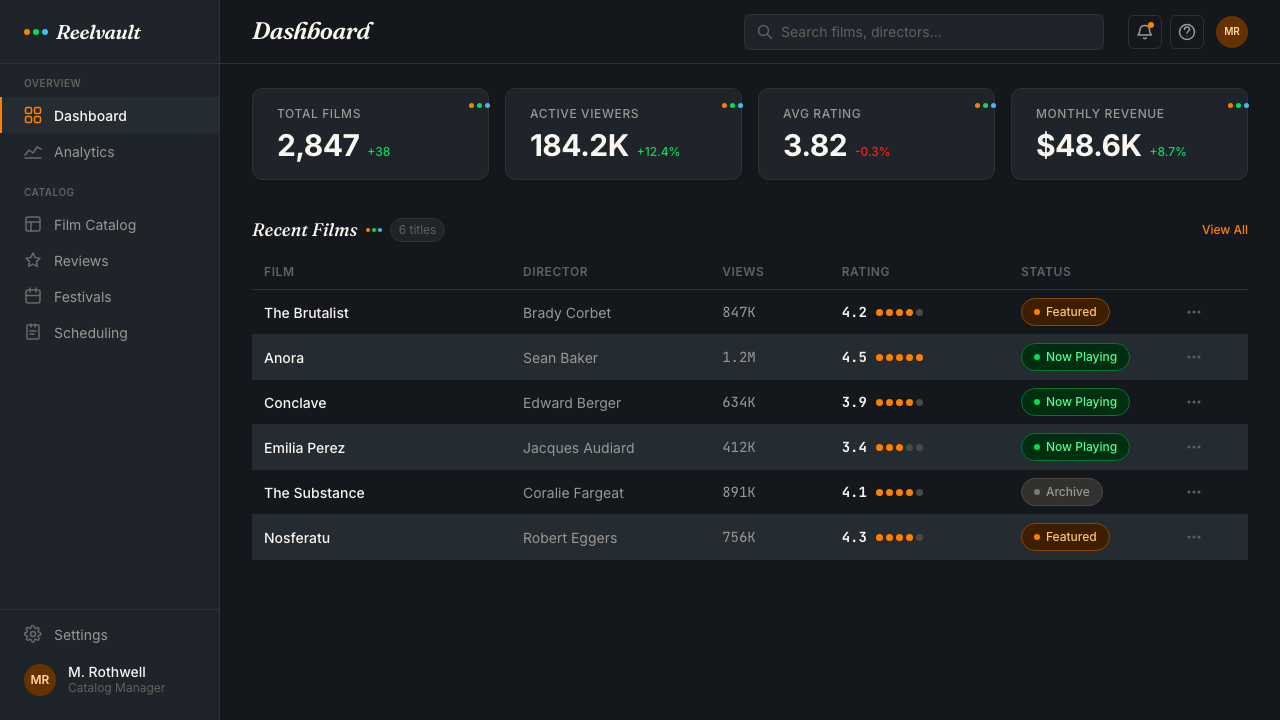Open more options for Nosferatu

click(1194, 537)
